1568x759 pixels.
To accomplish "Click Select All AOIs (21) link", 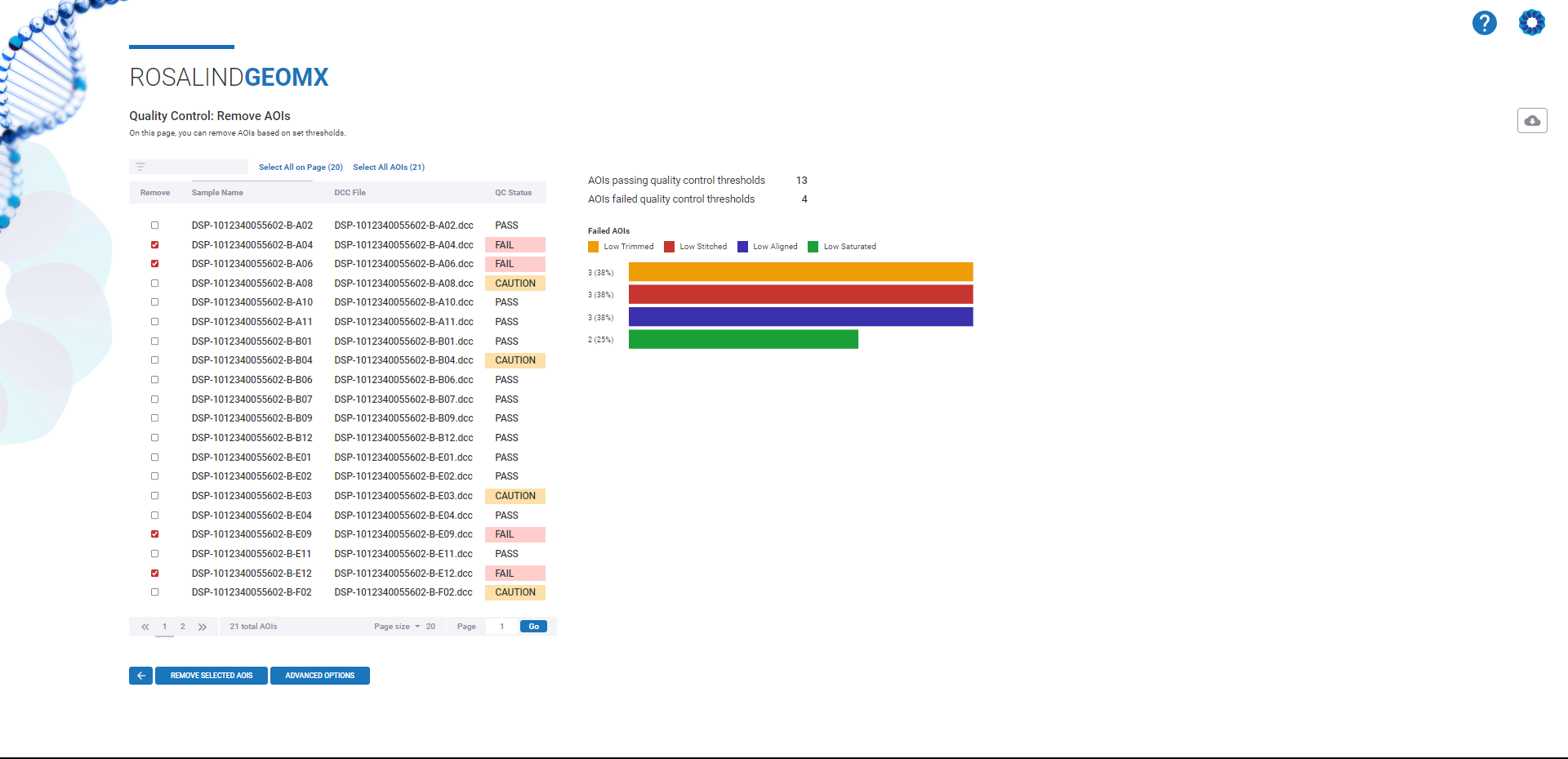I will [x=389, y=167].
